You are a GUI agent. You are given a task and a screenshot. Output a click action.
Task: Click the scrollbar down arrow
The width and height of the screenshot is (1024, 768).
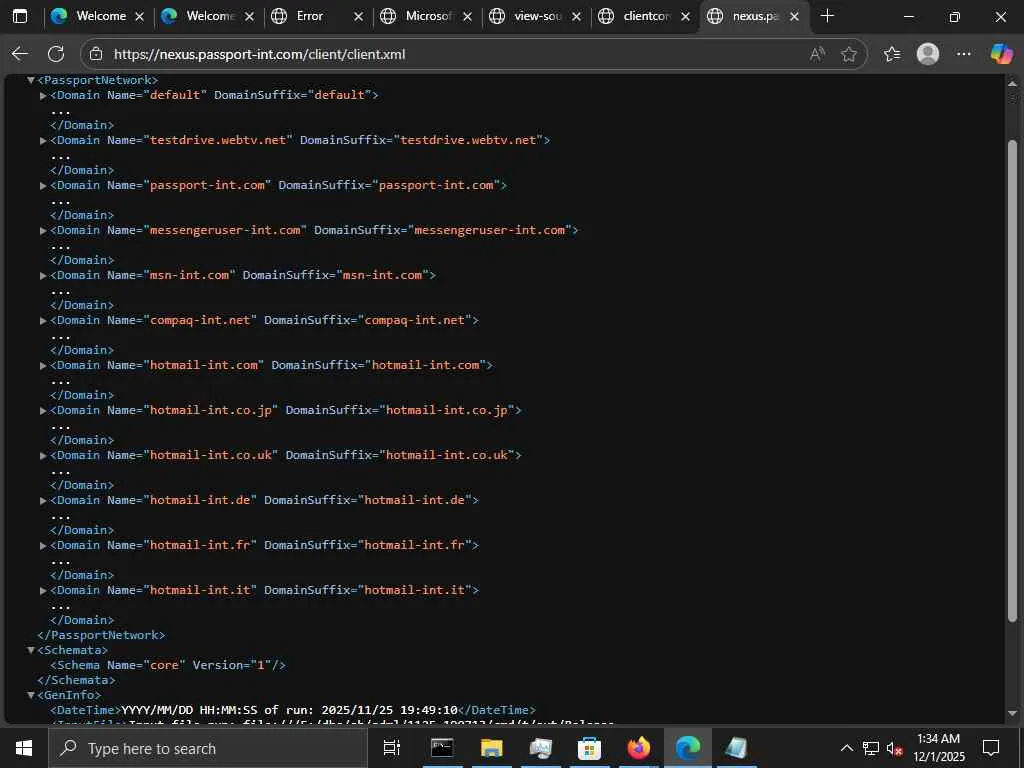[x=1012, y=714]
